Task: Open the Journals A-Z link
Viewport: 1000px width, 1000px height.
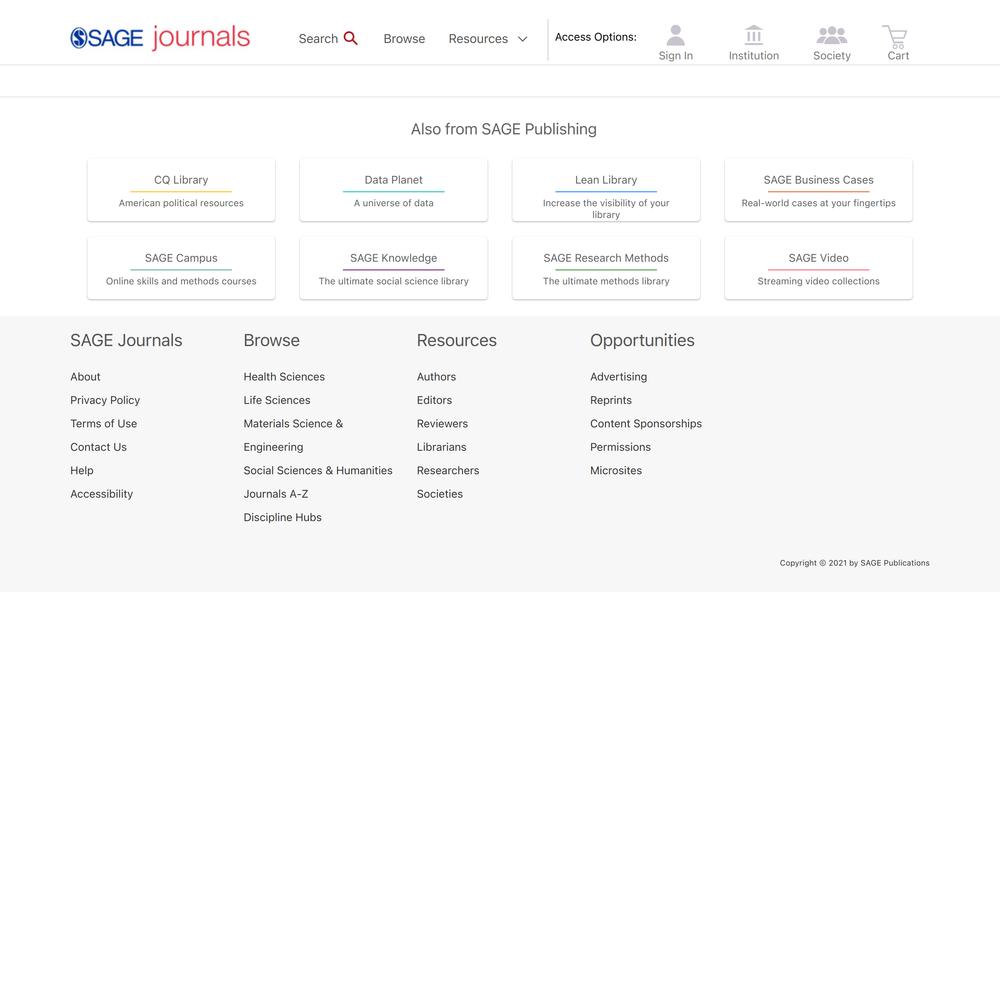Action: pos(276,494)
